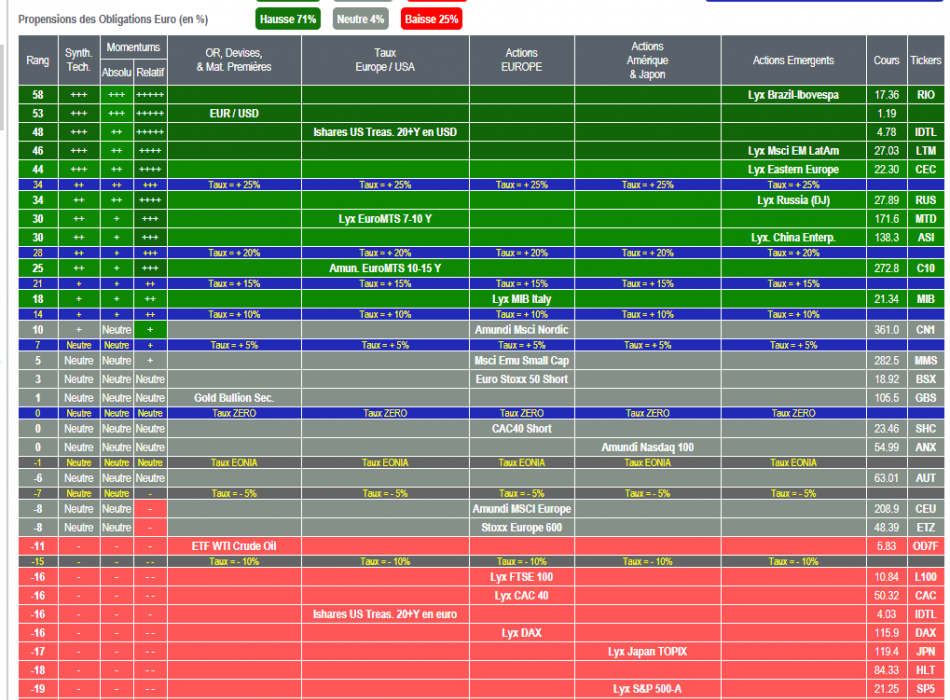The height and width of the screenshot is (700, 950).
Task: Click the Rang column header
Action: point(38,60)
